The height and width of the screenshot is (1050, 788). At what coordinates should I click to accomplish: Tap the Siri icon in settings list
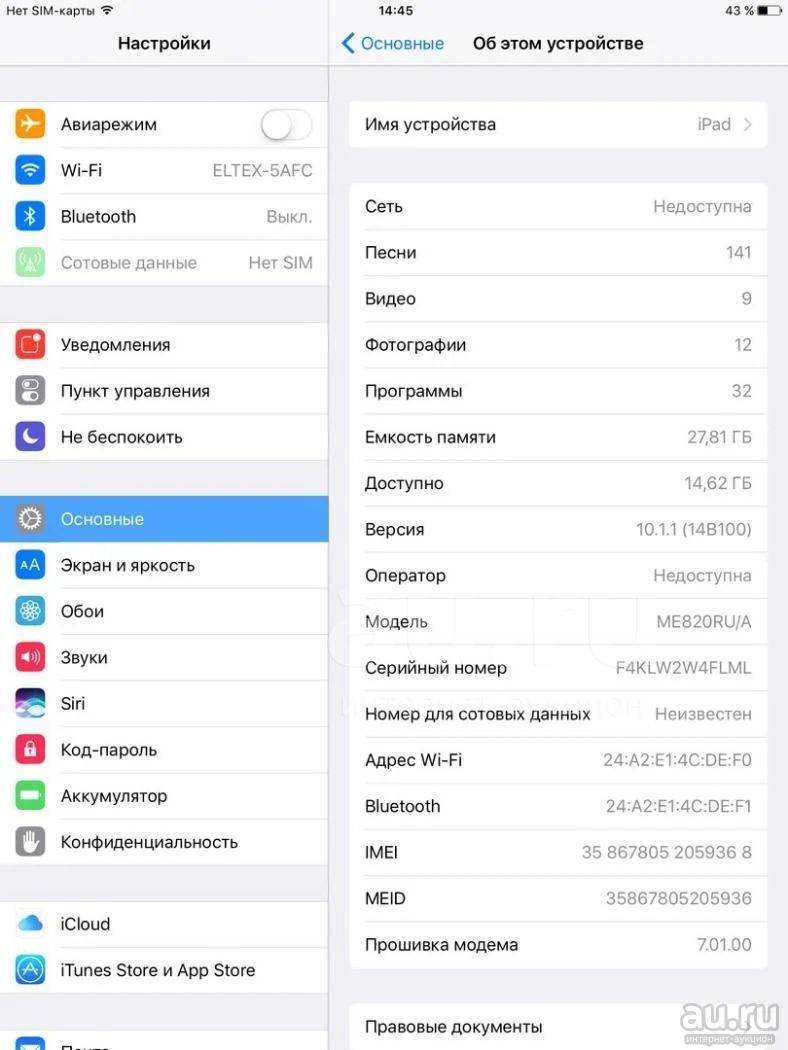(30, 703)
